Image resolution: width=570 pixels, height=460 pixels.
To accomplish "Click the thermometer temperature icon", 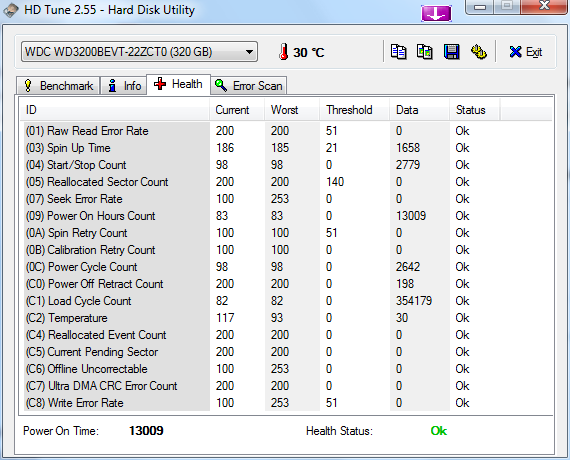I will 284,52.
